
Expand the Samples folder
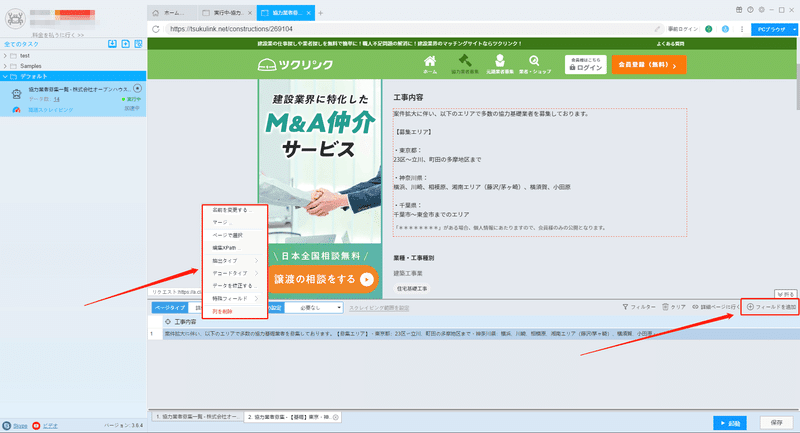coord(5,66)
